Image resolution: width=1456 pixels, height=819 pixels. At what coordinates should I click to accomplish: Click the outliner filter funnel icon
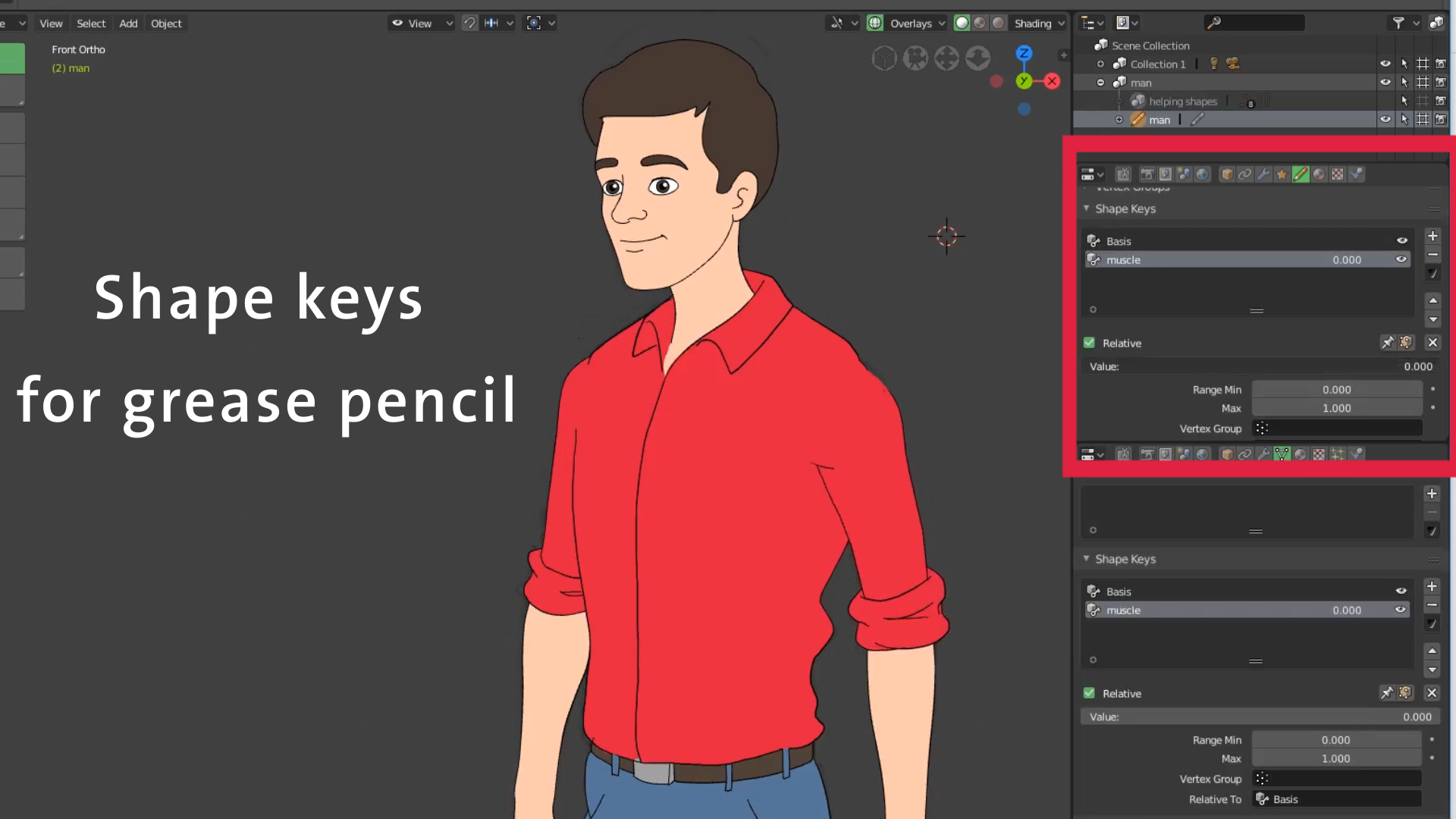pos(1398,24)
